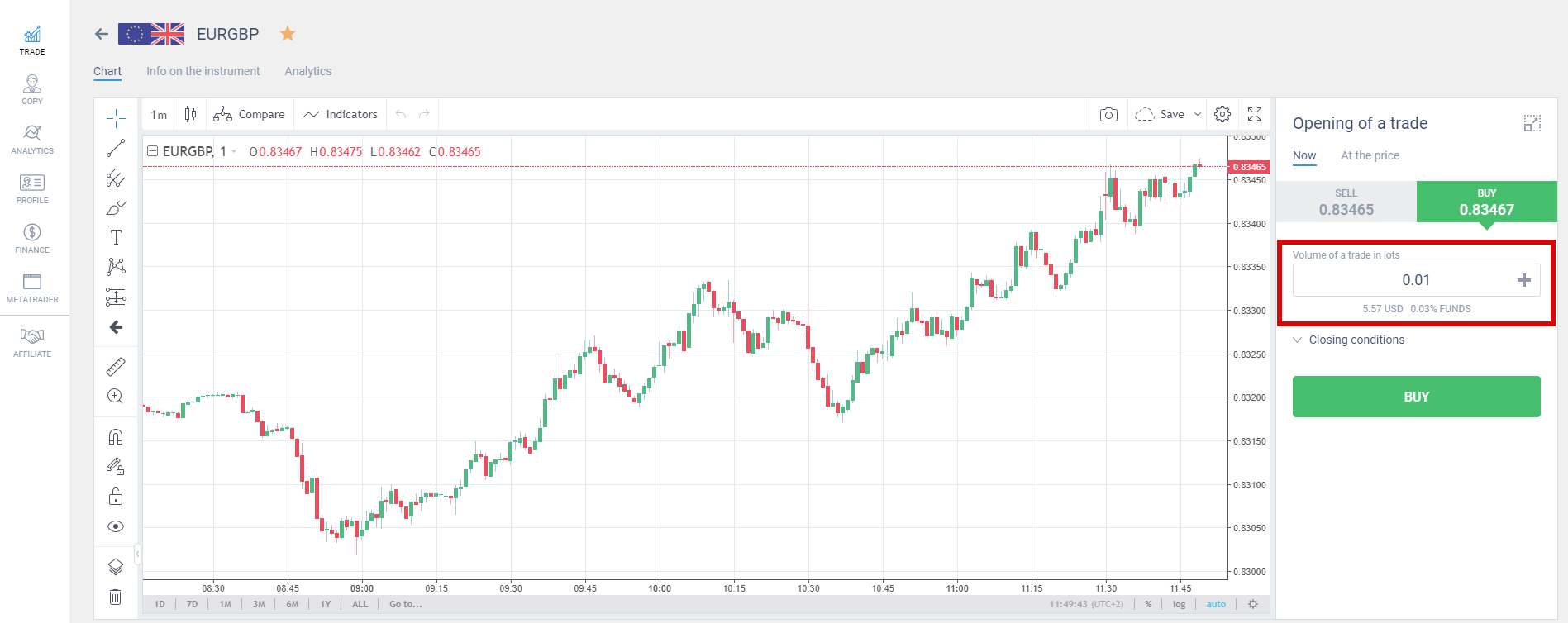Screen dimensions: 1568x623
Task: Remove drawings with the trash icon
Action: [x=116, y=597]
